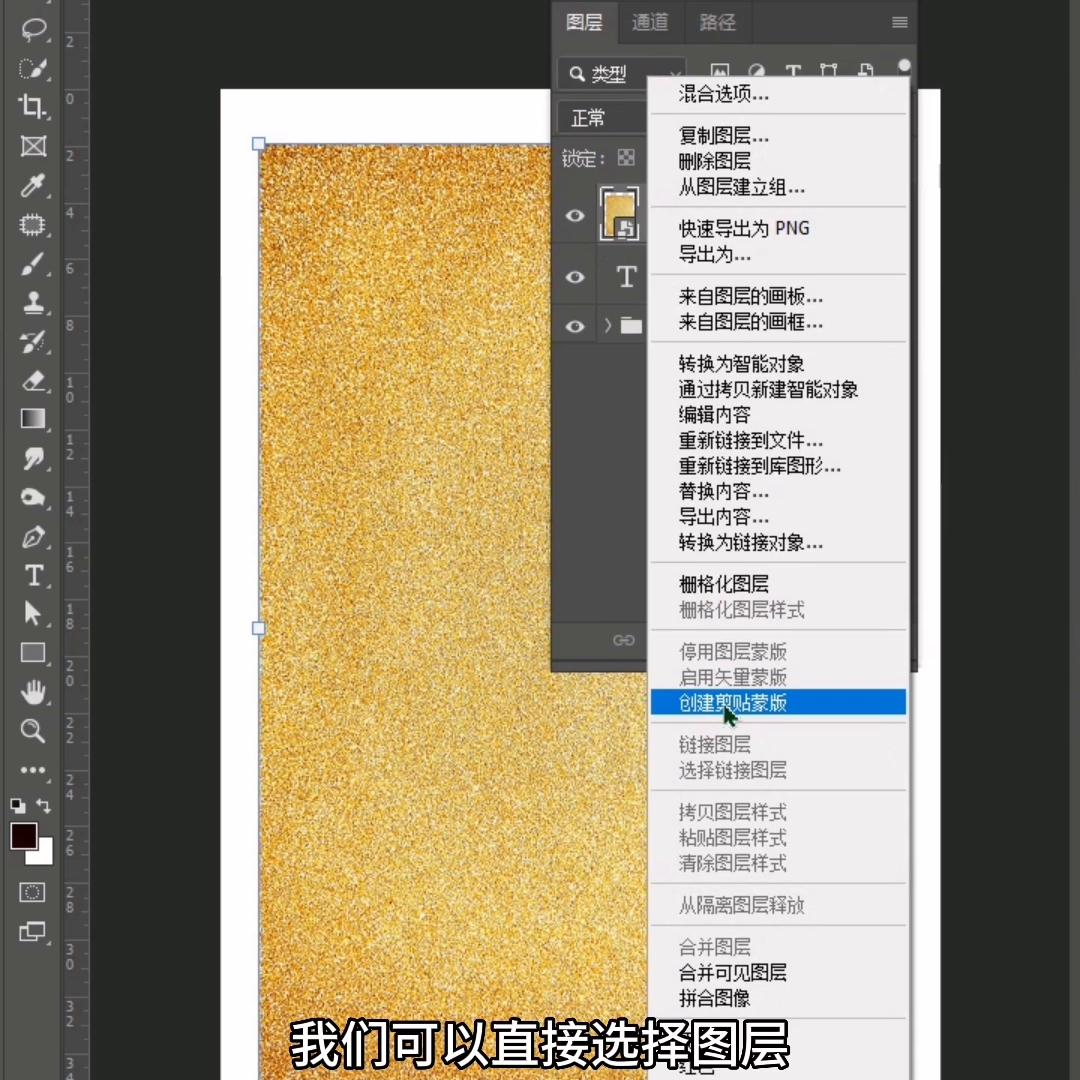The height and width of the screenshot is (1080, 1080).
Task: Select the Clone Stamp tool
Action: coord(33,302)
